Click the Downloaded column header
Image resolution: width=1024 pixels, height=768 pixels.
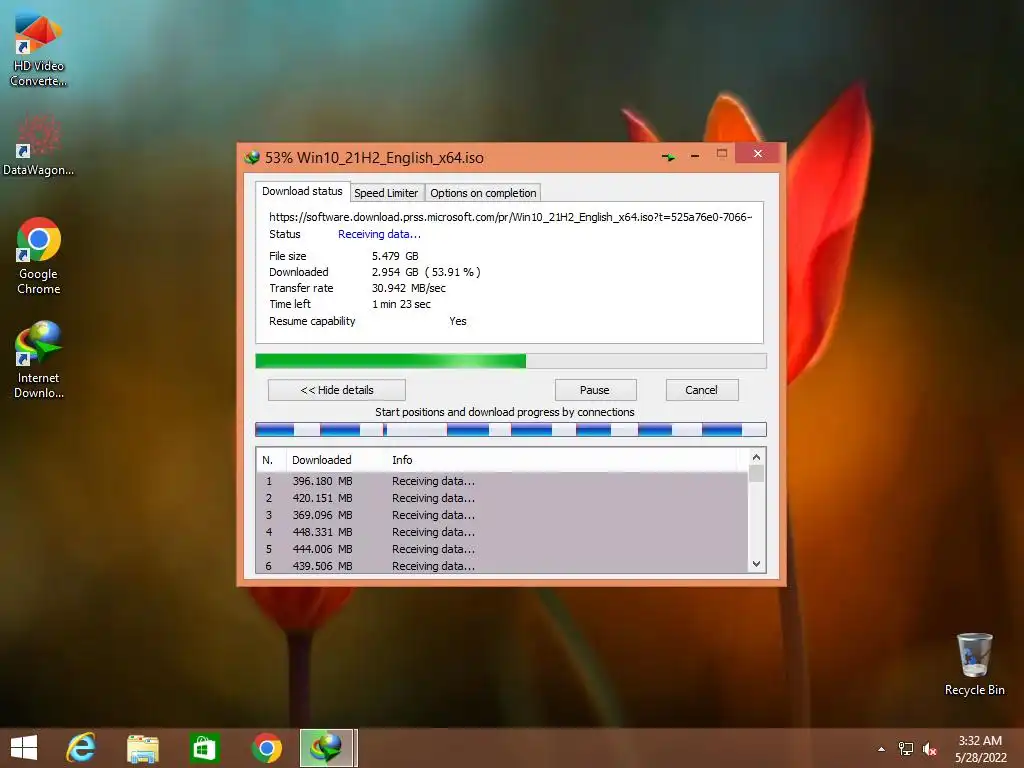tap(336, 460)
